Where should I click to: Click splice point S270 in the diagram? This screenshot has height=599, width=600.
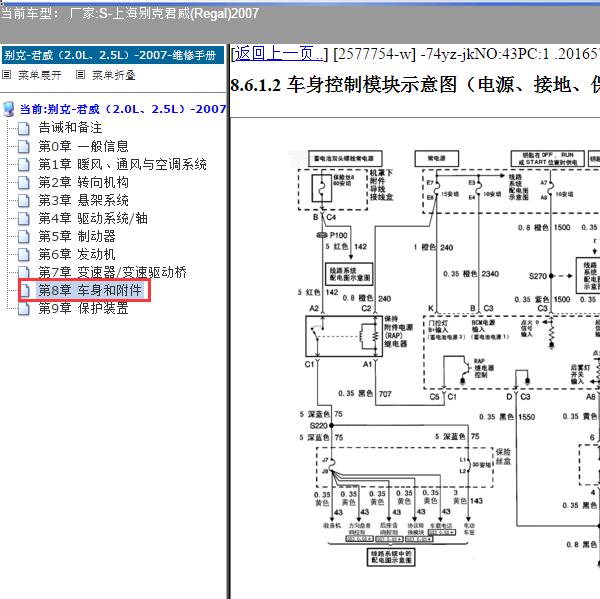(x=551, y=276)
